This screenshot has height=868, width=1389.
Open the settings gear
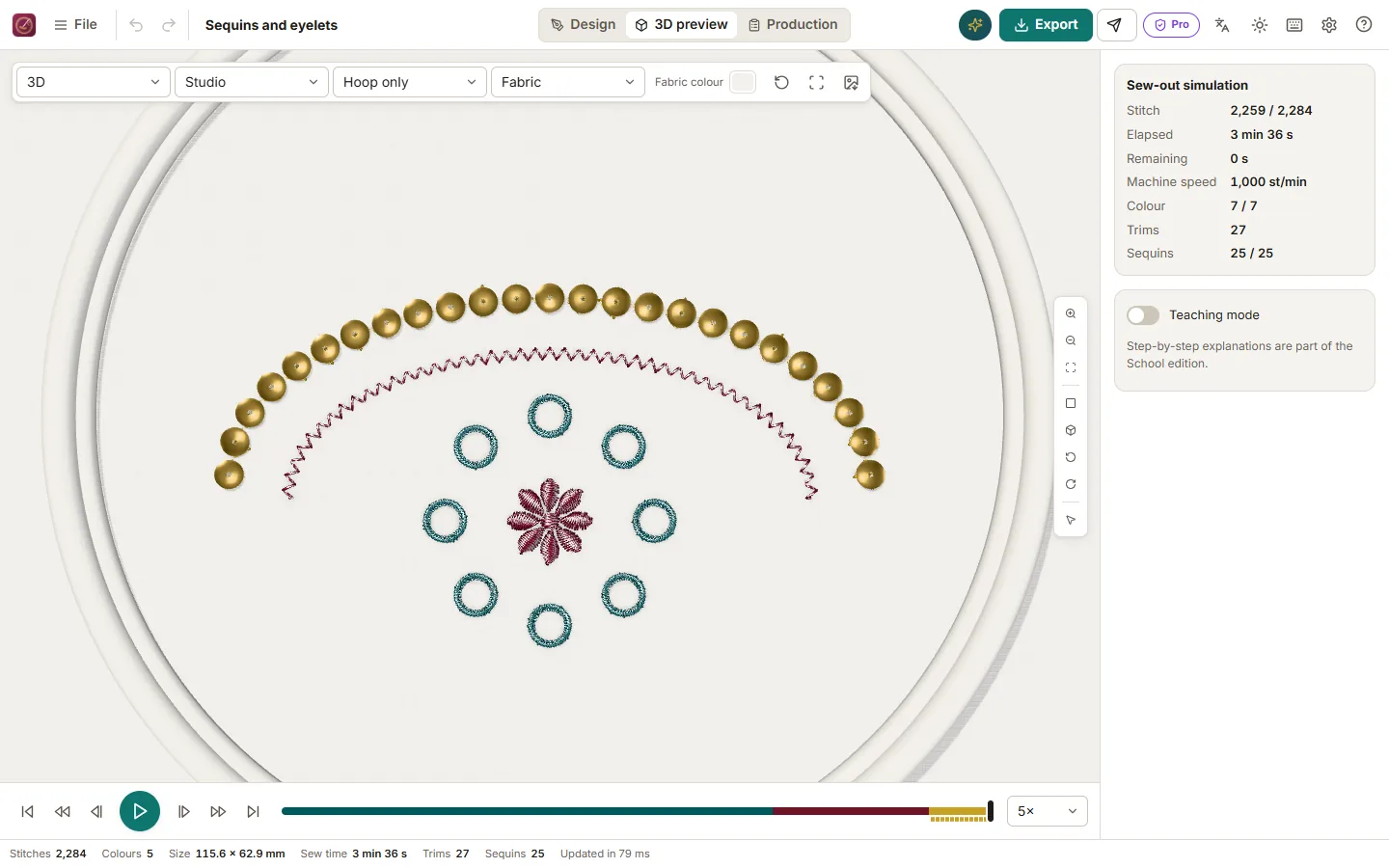point(1329,25)
